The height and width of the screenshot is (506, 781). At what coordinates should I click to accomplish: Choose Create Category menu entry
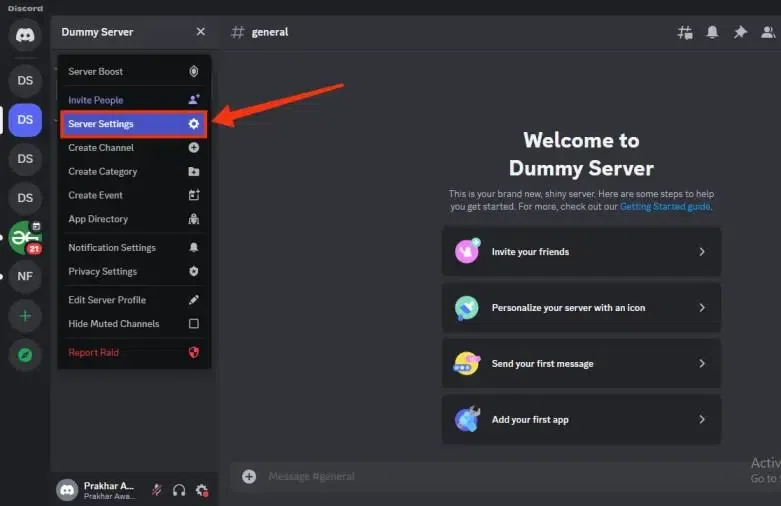134,171
